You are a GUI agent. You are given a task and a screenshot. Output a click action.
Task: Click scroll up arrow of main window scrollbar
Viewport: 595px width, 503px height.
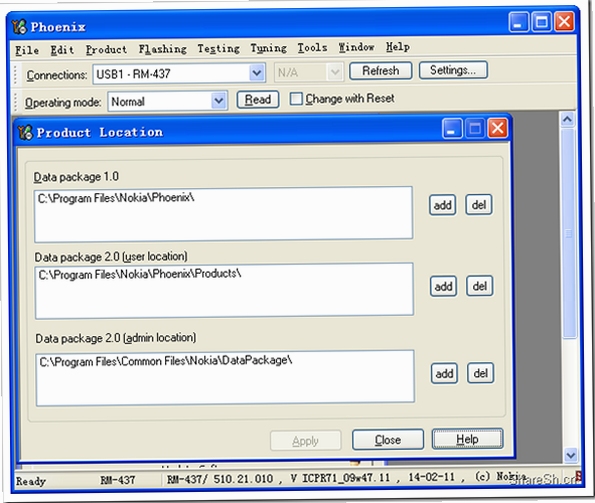[x=567, y=119]
